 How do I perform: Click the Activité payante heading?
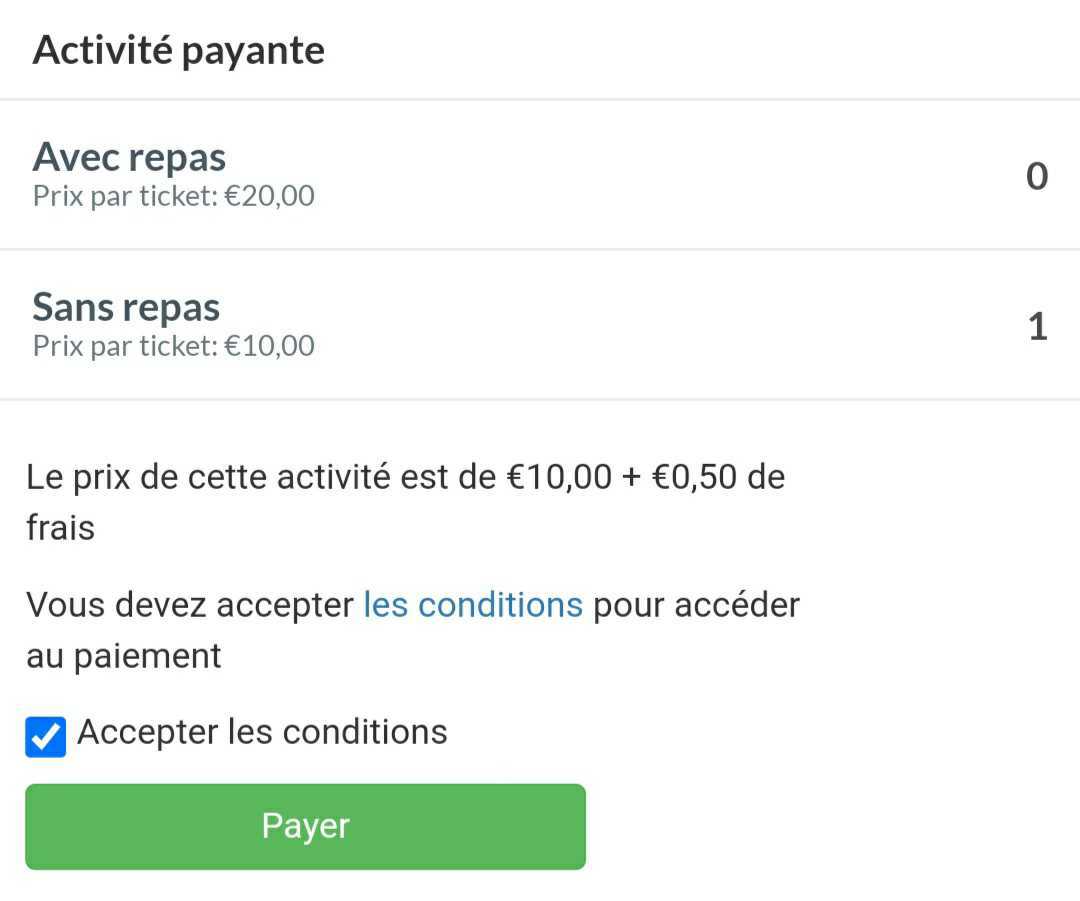click(178, 50)
